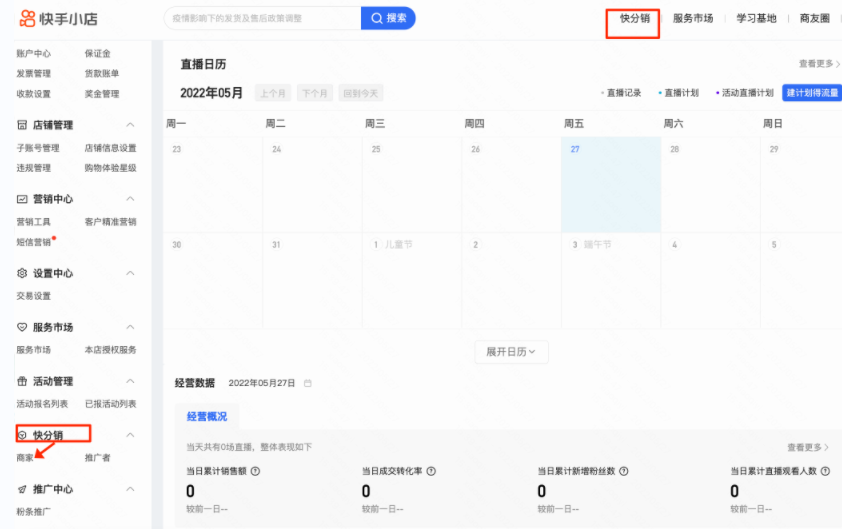The width and height of the screenshot is (842, 529).
Task: Open 商友圈 in top navigation
Action: pos(815,18)
